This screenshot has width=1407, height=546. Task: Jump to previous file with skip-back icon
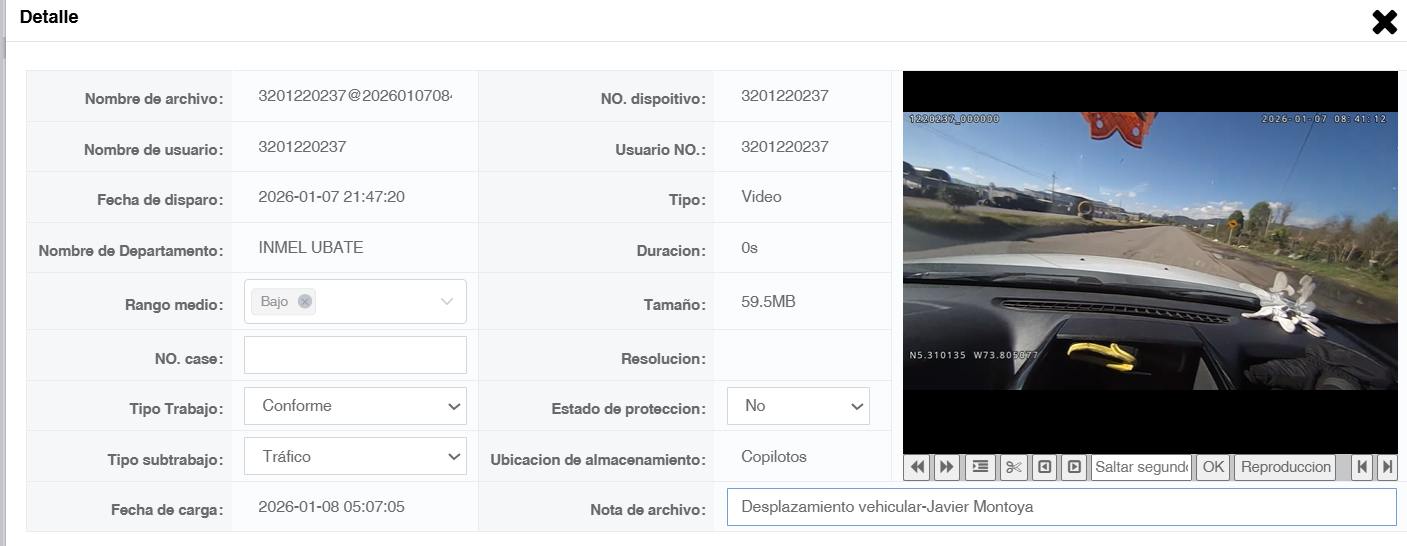pyautogui.click(x=1361, y=467)
